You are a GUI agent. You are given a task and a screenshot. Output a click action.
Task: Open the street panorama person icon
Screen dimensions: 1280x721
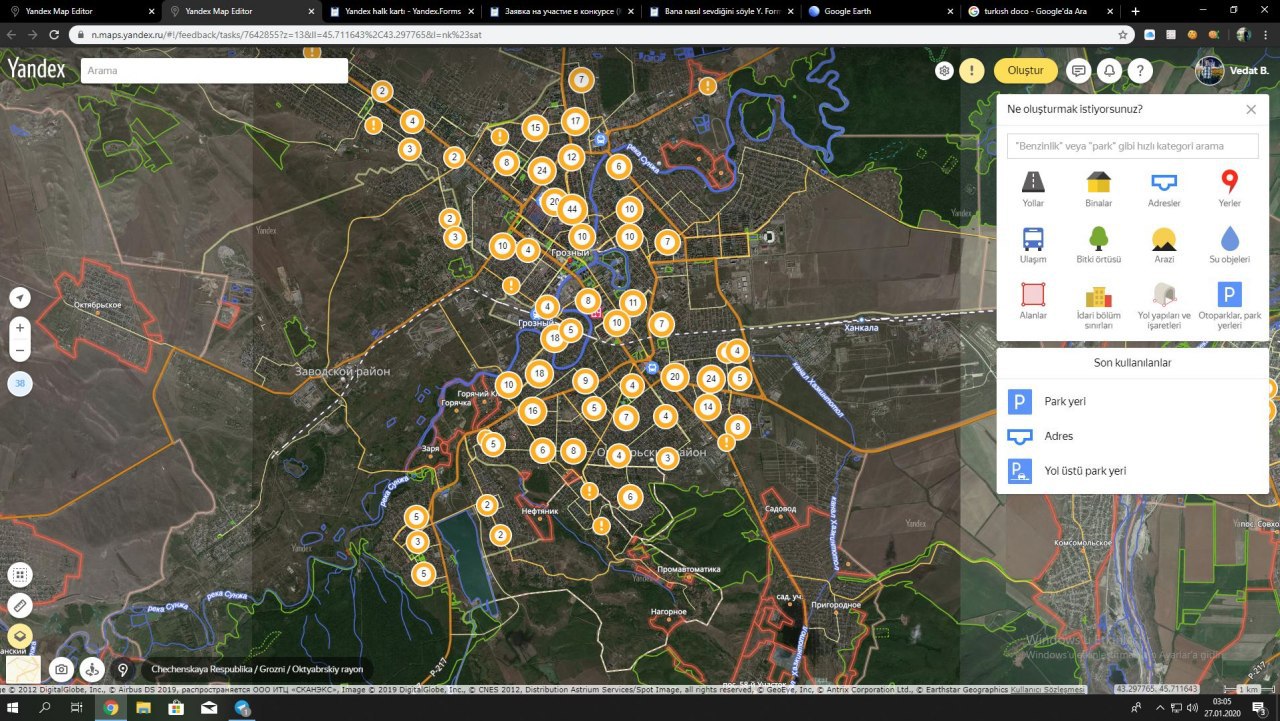pyautogui.click(x=92, y=669)
